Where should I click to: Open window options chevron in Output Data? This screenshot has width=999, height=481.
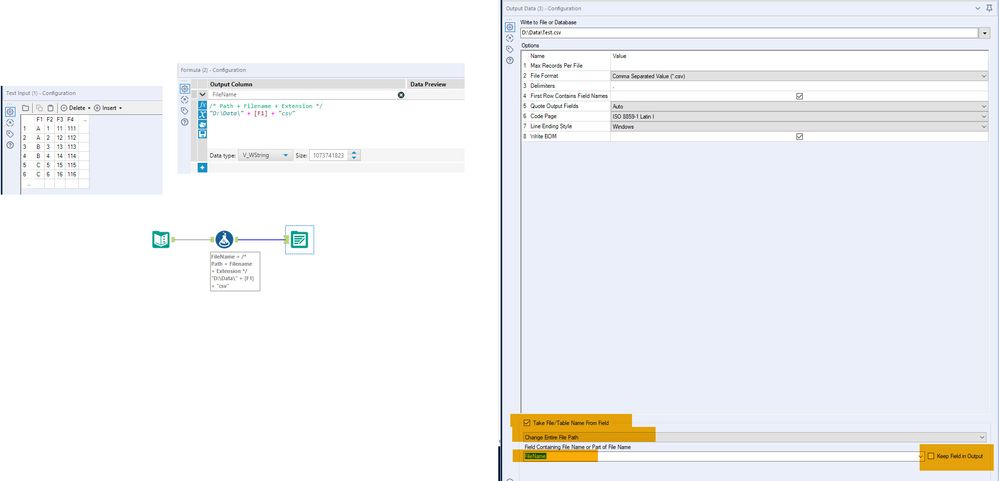pyautogui.click(x=978, y=8)
